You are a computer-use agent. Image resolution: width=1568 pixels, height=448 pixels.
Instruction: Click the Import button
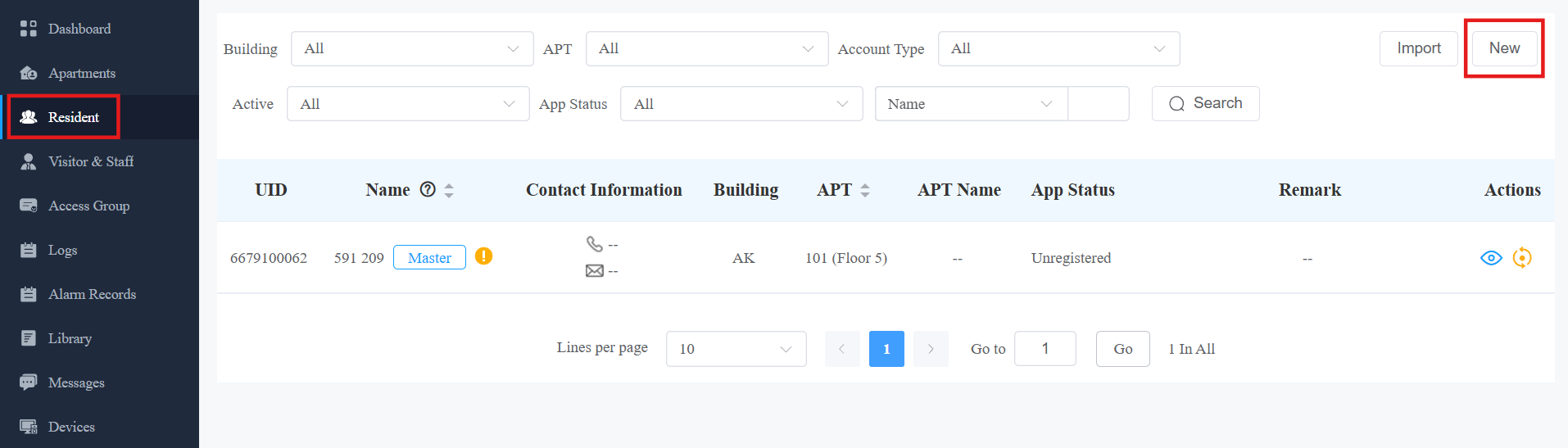pyautogui.click(x=1419, y=48)
